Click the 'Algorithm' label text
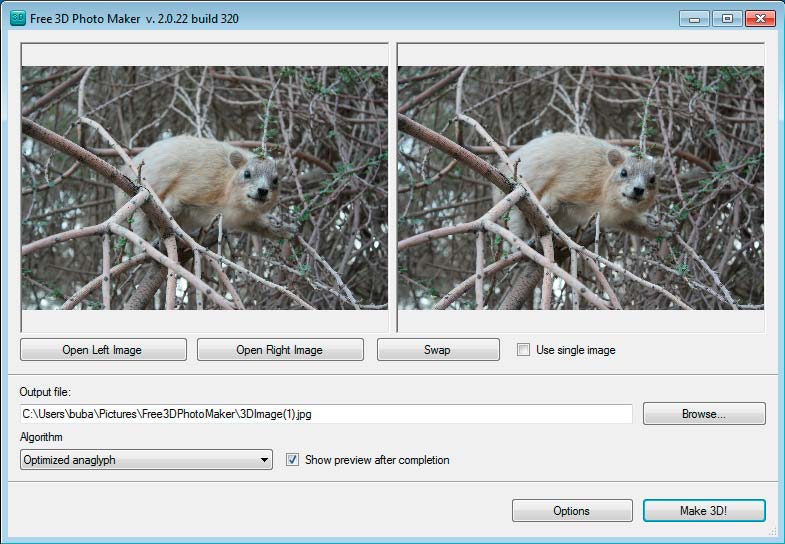 pos(41,437)
